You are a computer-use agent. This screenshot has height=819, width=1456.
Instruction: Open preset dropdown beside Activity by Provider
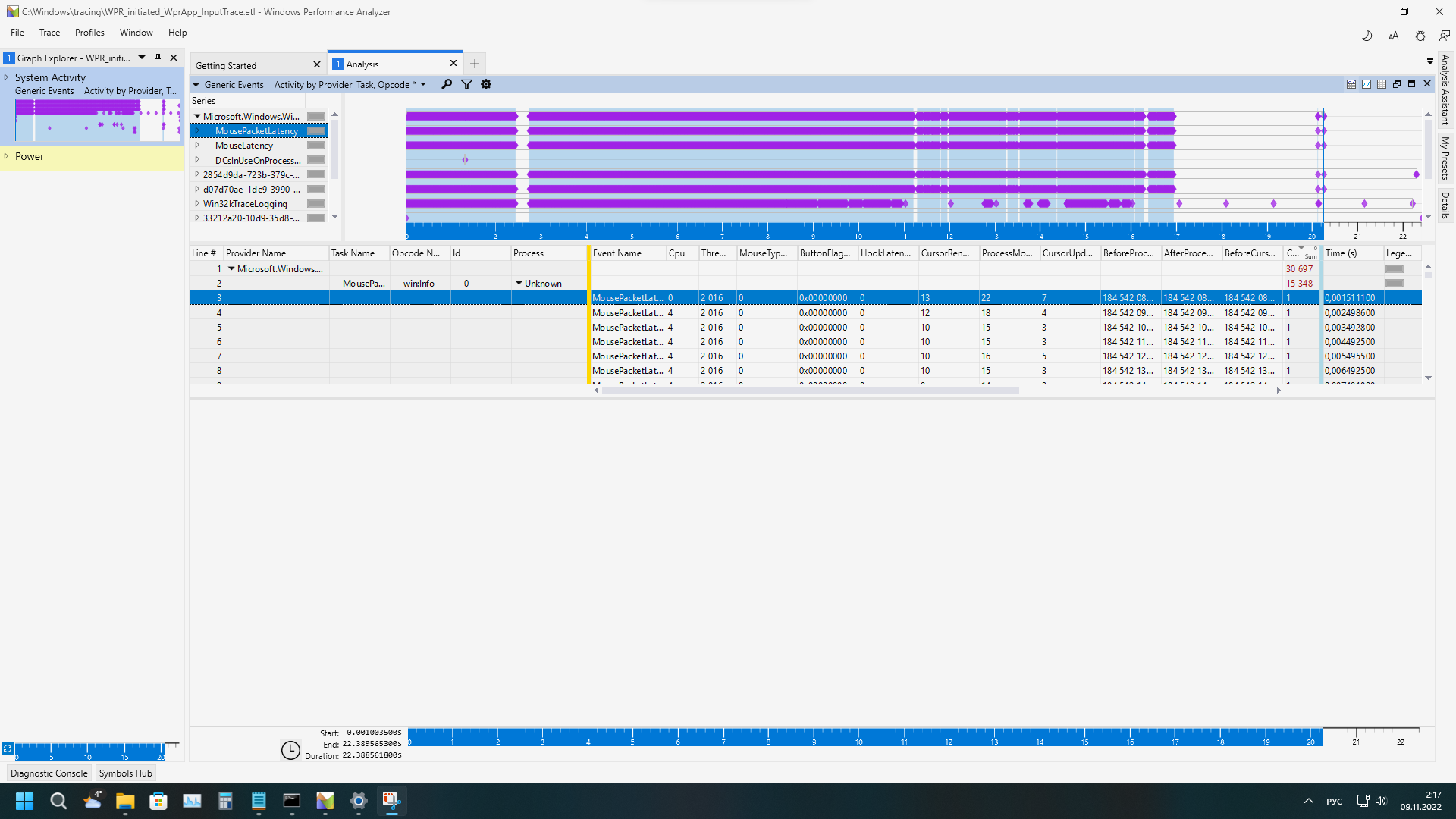pyautogui.click(x=423, y=85)
